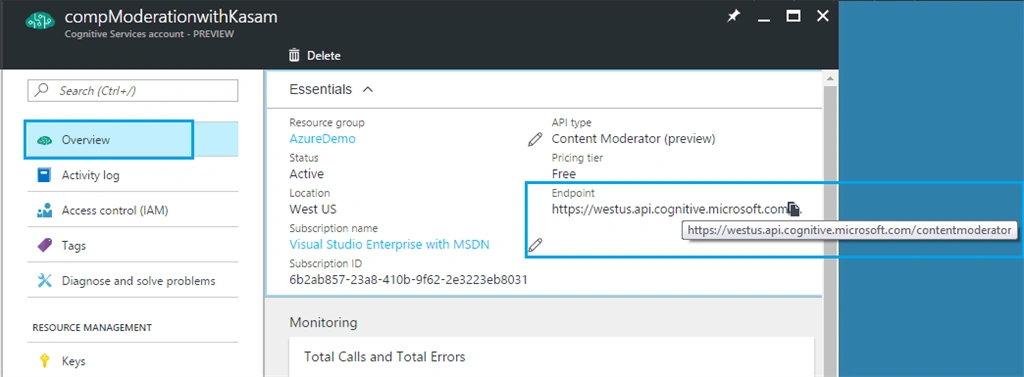Click the copy icon next to Endpoint URL
The width and height of the screenshot is (1024, 377).
[793, 209]
